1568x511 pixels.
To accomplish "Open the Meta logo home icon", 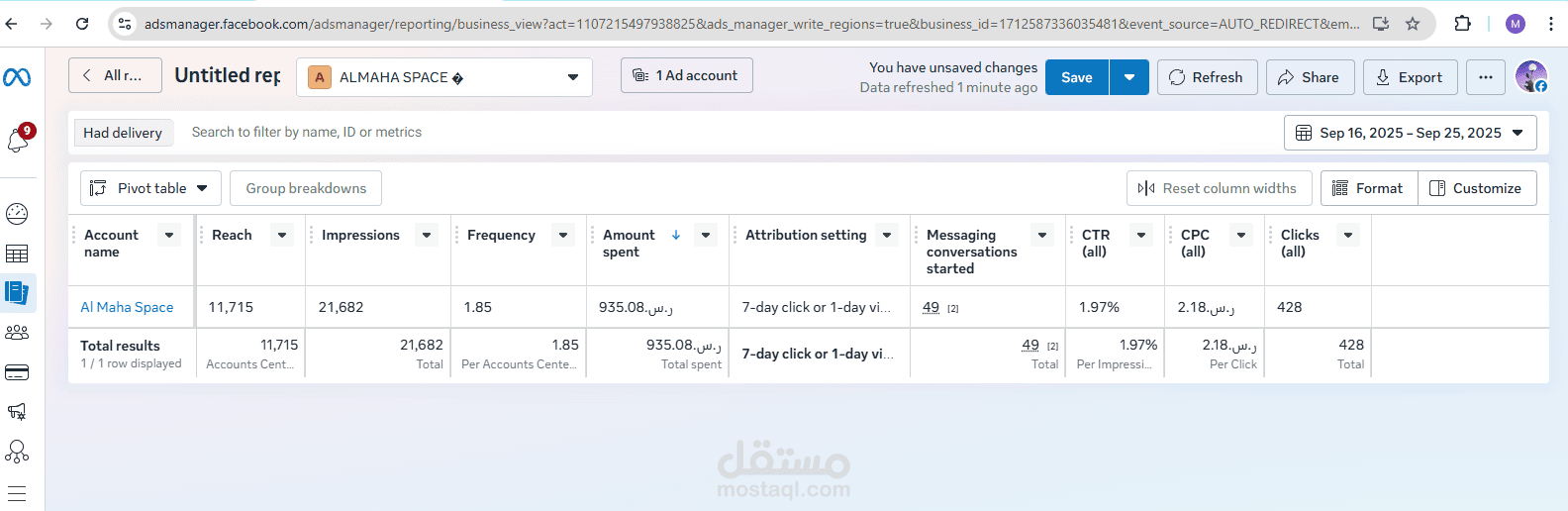I will [17, 76].
